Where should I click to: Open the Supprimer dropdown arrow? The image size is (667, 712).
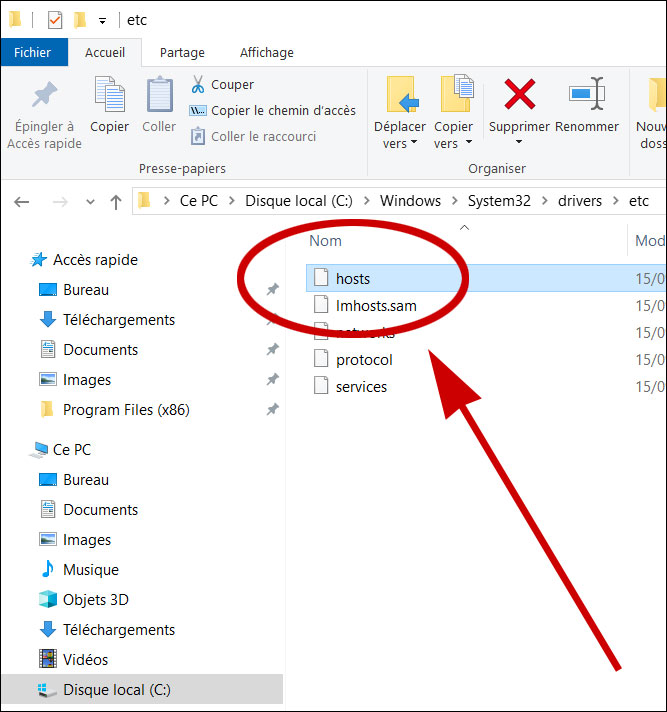[519, 142]
